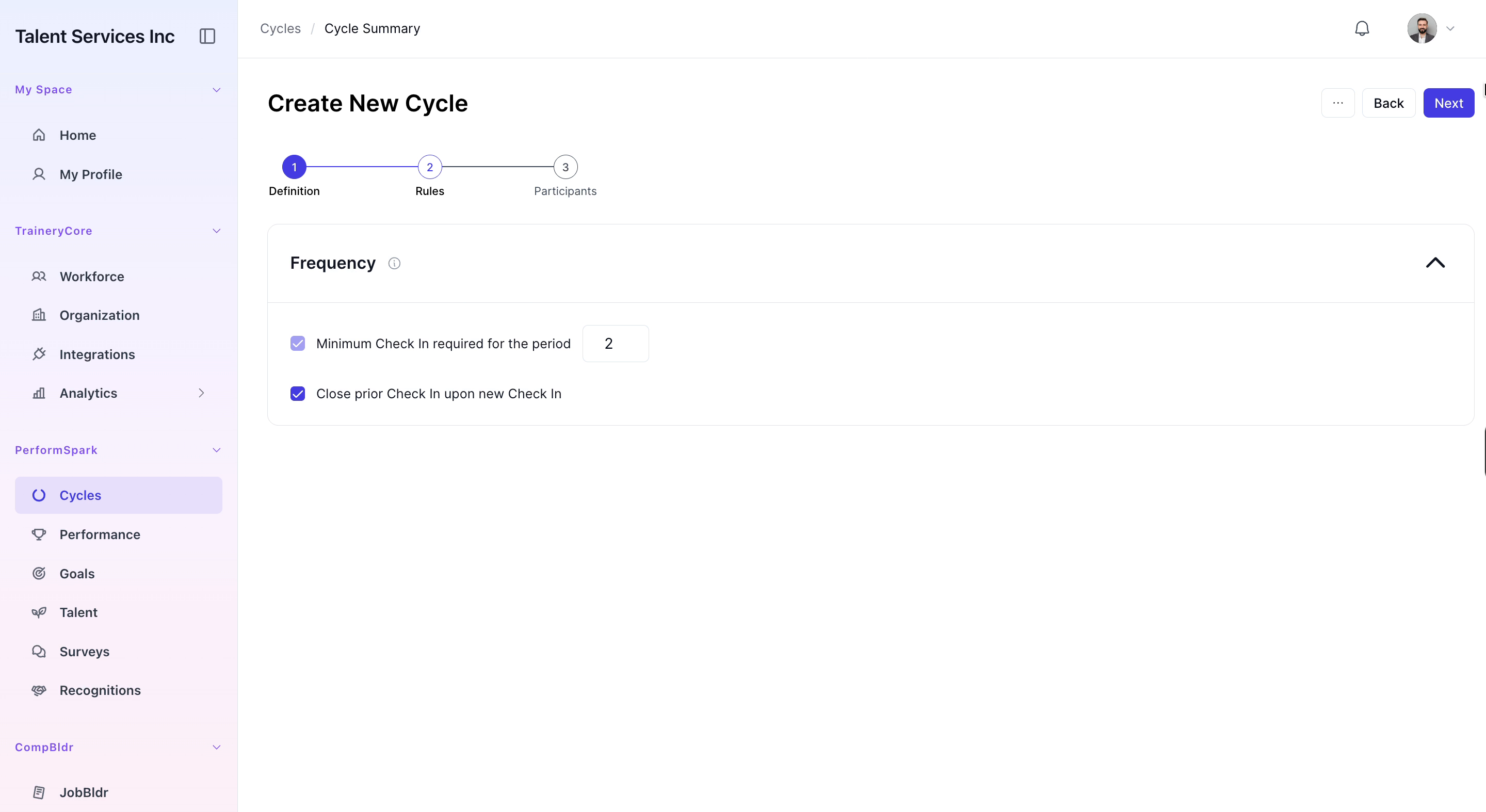
Task: Click the Next button
Action: click(x=1448, y=103)
